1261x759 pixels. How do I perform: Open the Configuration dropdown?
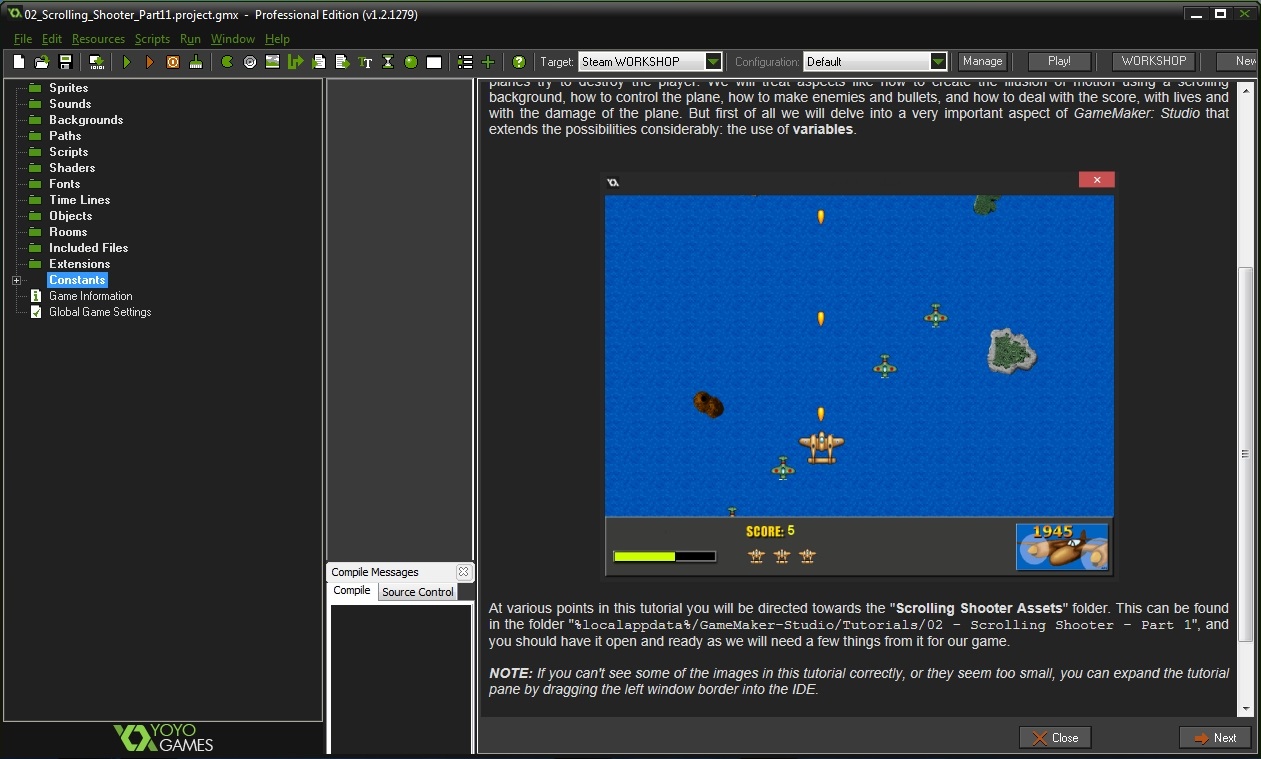click(937, 62)
